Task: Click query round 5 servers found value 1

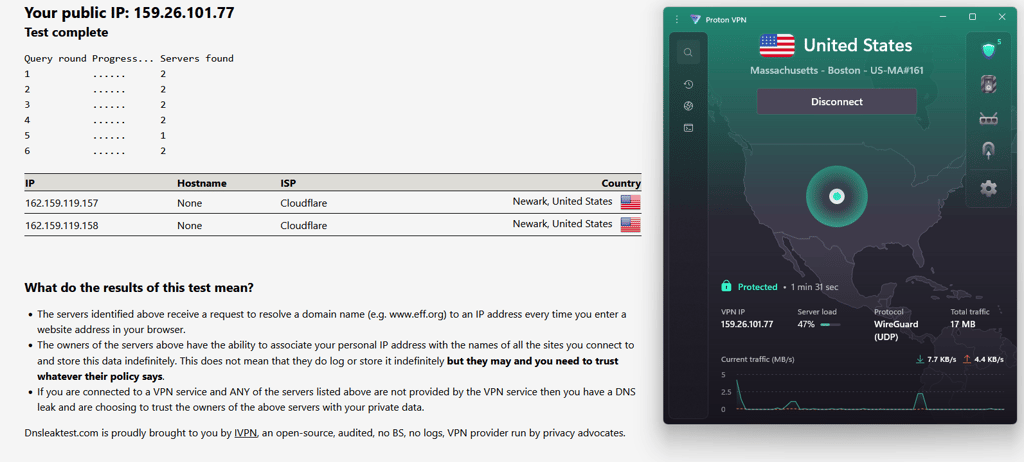Action: [x=163, y=136]
